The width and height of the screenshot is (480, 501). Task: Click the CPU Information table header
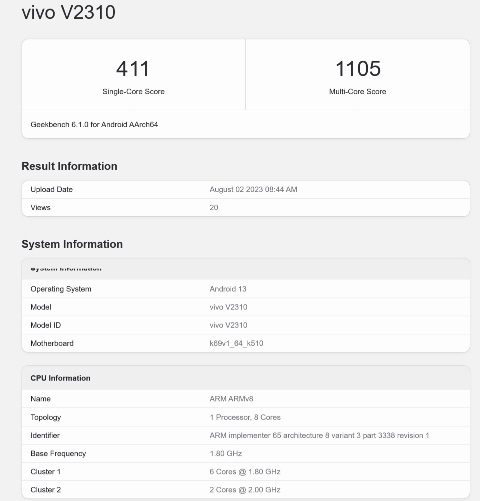pyautogui.click(x=246, y=378)
